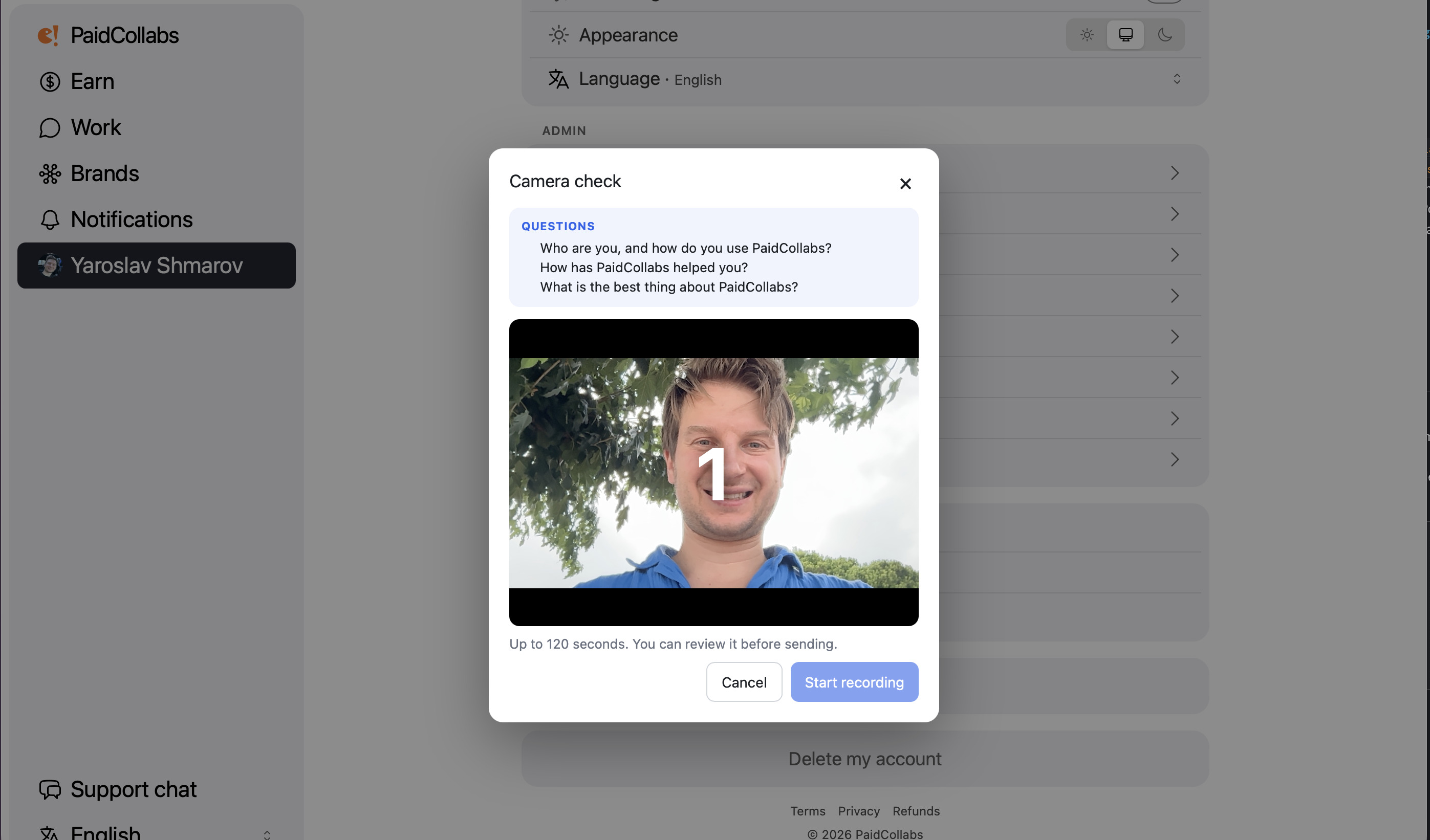
Task: Open the Language English dropdown
Action: pos(865,79)
